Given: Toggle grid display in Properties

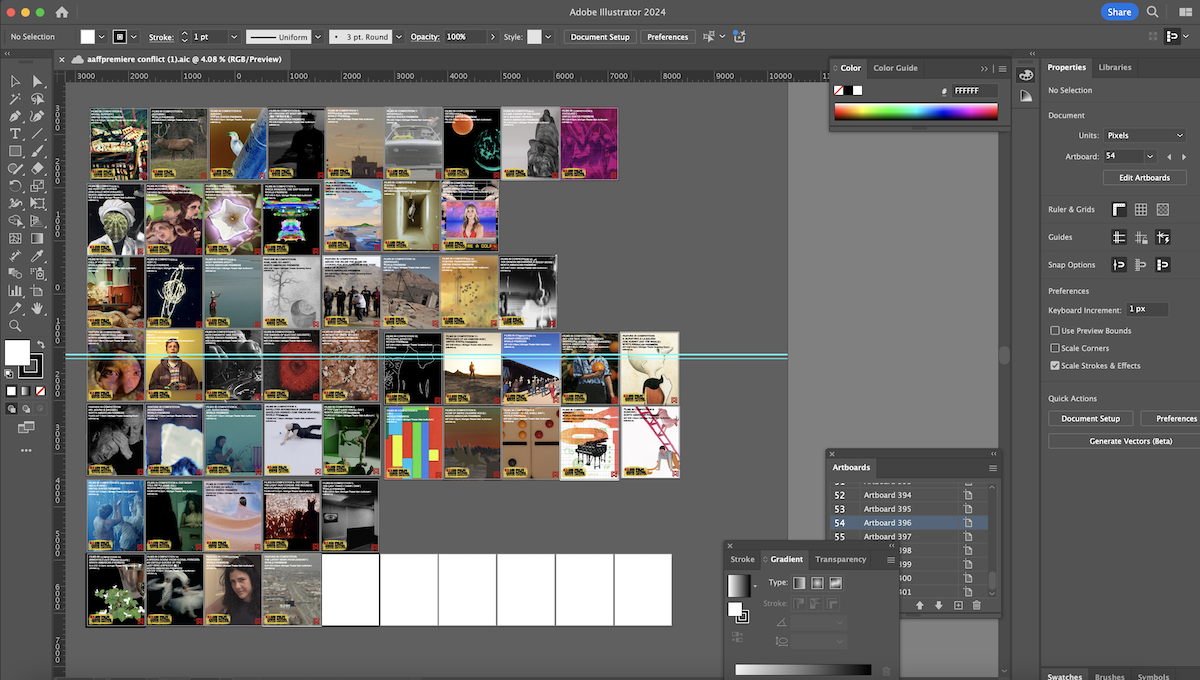Looking at the screenshot, I should [x=1141, y=210].
